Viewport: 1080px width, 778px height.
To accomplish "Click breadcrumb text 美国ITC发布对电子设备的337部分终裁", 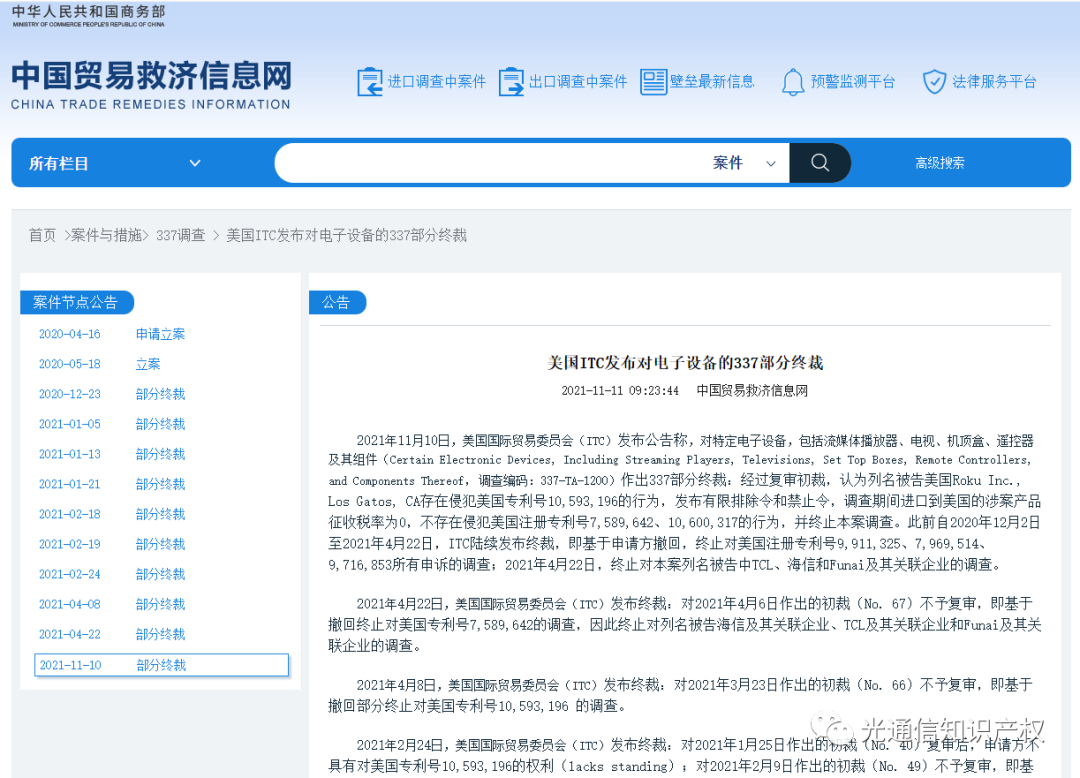I will (346, 235).
